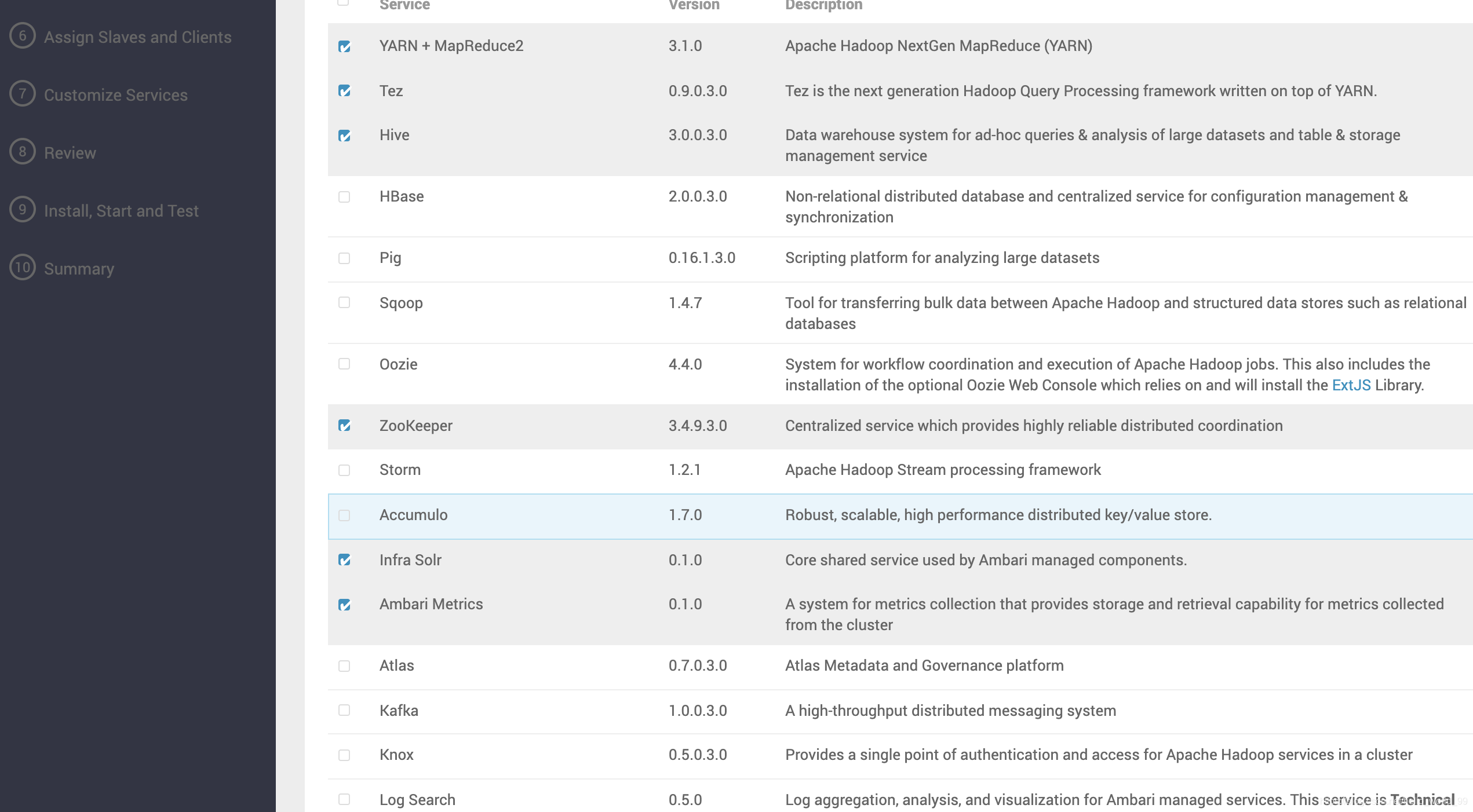Click ZooKeeper version 3.4.9.3.0
The width and height of the screenshot is (1473, 812).
[698, 426]
